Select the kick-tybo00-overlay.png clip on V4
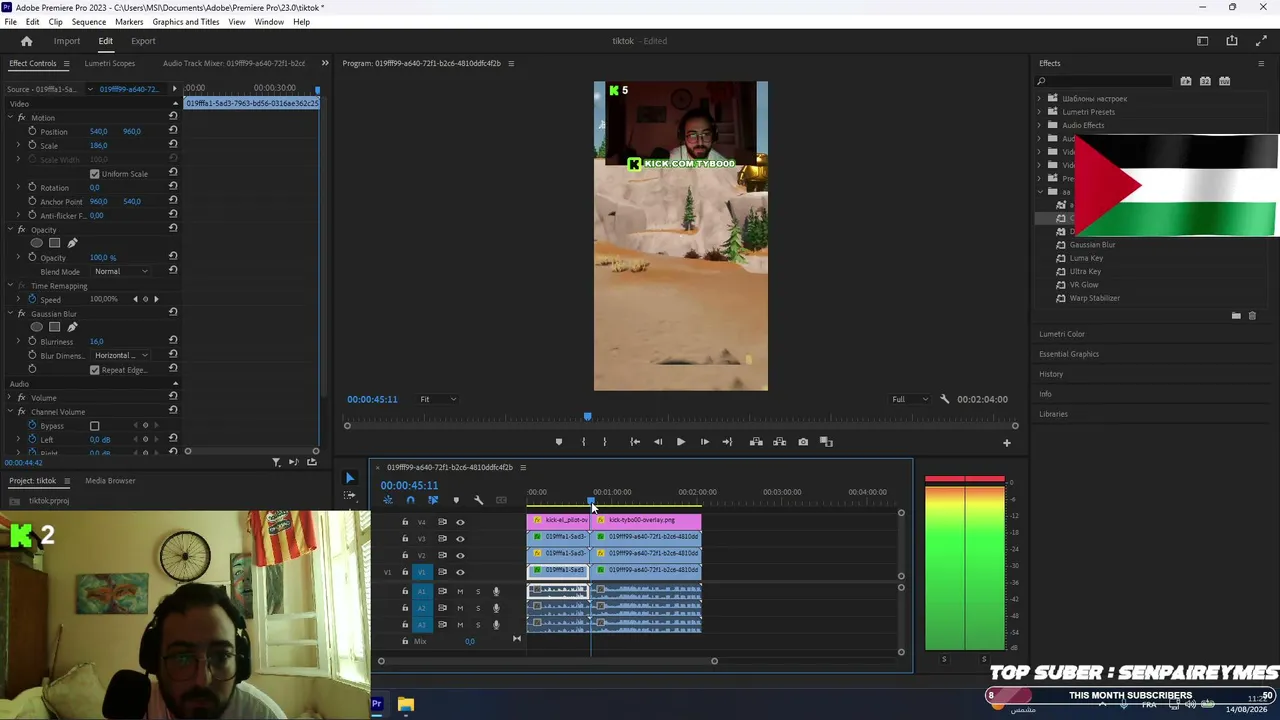This screenshot has height=720, width=1280. [646, 521]
